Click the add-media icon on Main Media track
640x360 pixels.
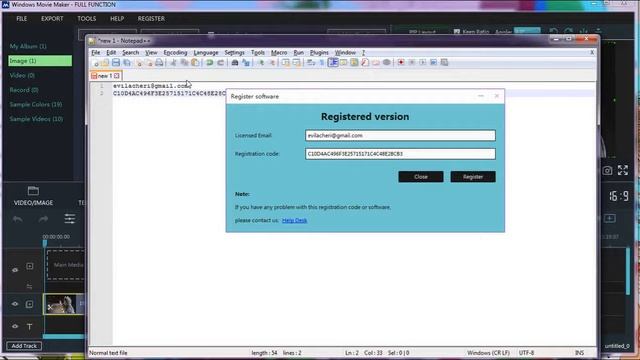coord(29,266)
